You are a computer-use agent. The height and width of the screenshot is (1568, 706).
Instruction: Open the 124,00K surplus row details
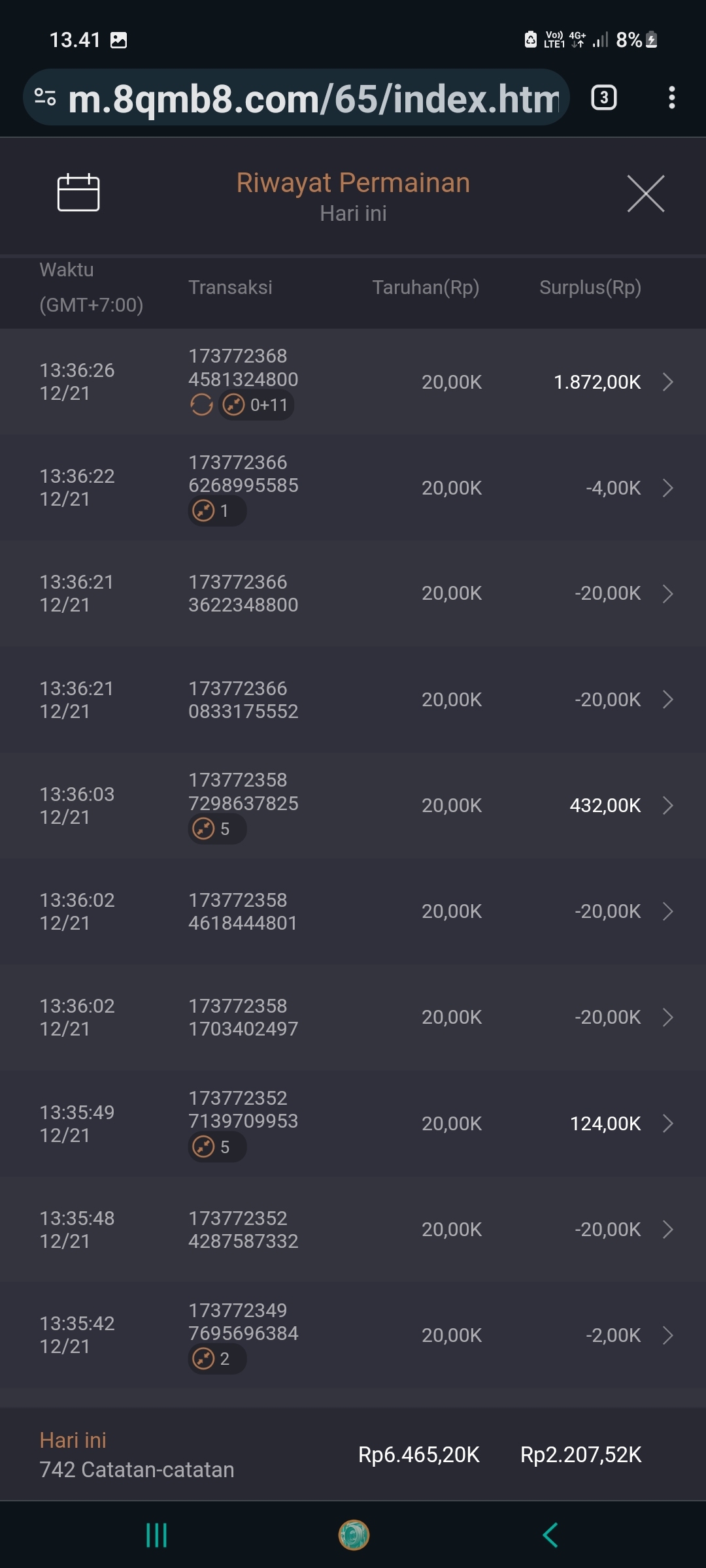pos(667,1123)
